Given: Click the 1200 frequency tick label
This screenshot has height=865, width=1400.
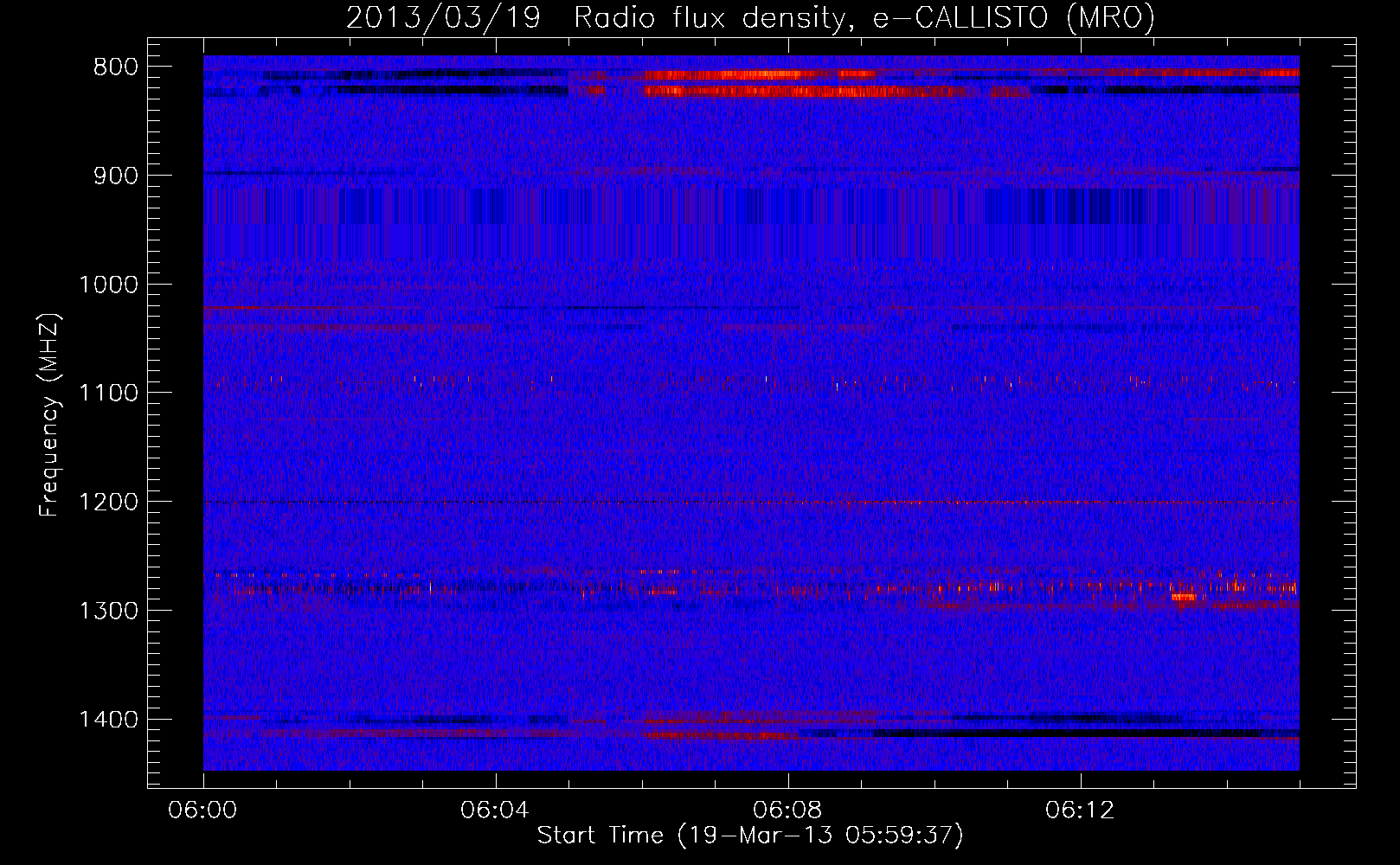Looking at the screenshot, I should [x=108, y=503].
